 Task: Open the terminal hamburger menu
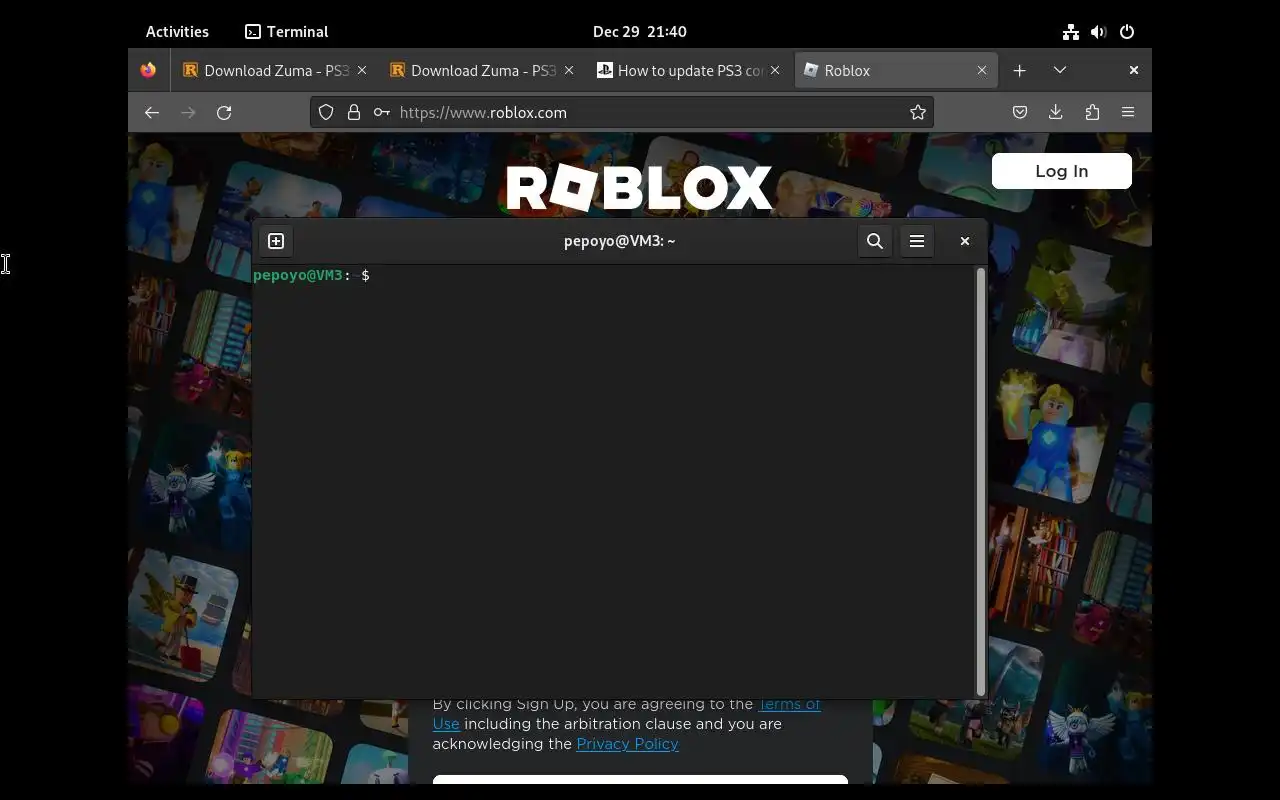917,241
